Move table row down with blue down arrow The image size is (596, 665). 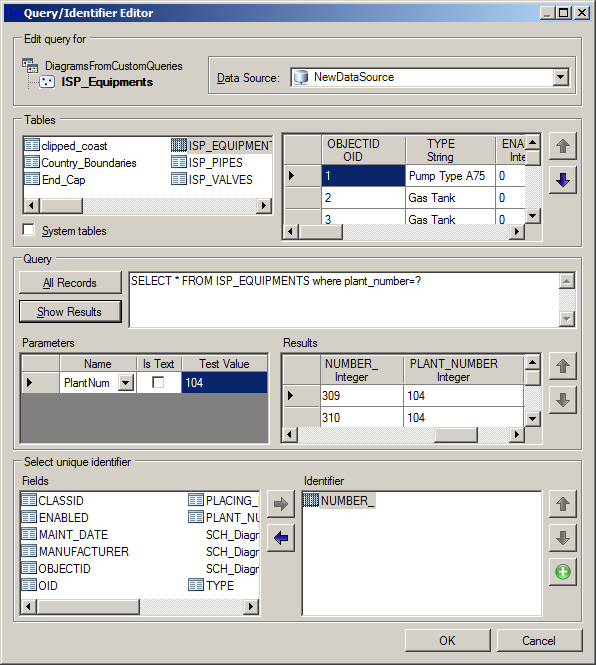pos(562,180)
